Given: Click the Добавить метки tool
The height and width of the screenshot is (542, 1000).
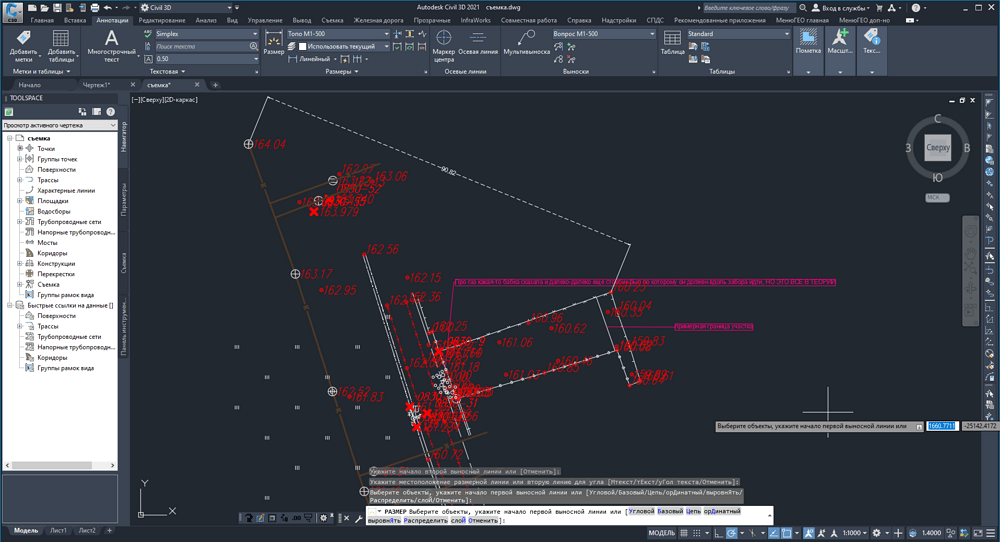Looking at the screenshot, I should coord(24,46).
